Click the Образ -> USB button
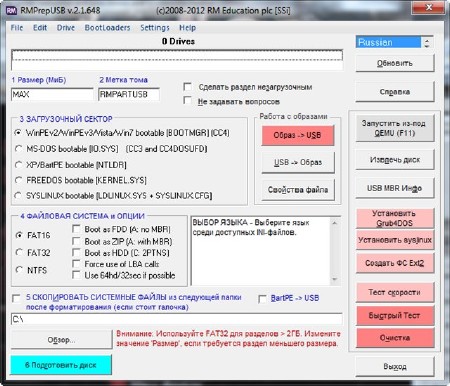Viewport: 450px width, 386px height. coord(298,135)
